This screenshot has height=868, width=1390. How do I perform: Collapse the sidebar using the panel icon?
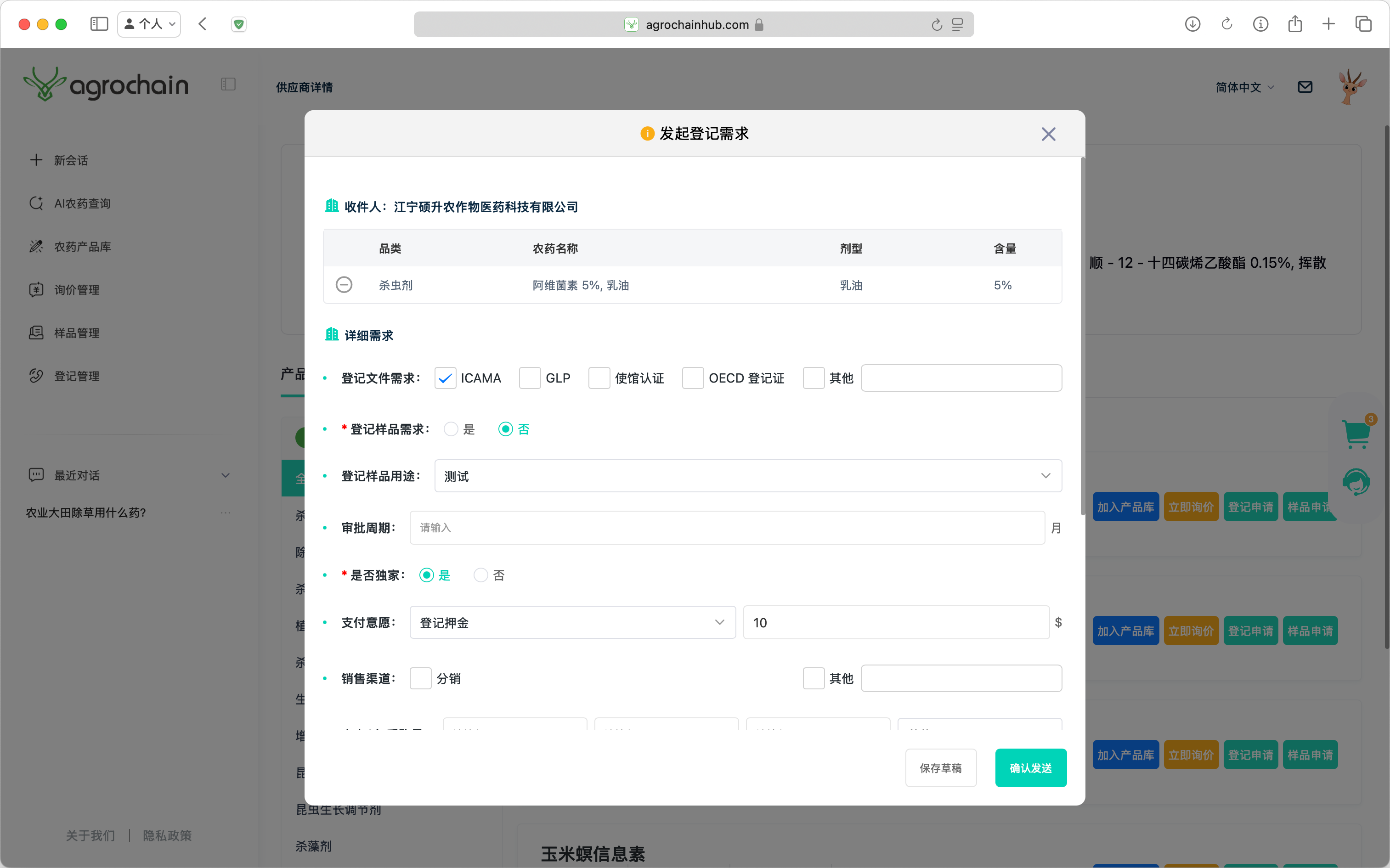[228, 85]
